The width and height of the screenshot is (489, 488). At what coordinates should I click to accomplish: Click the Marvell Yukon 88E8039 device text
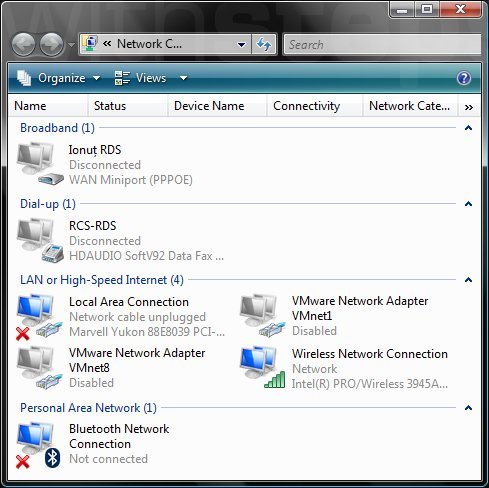pos(147,332)
